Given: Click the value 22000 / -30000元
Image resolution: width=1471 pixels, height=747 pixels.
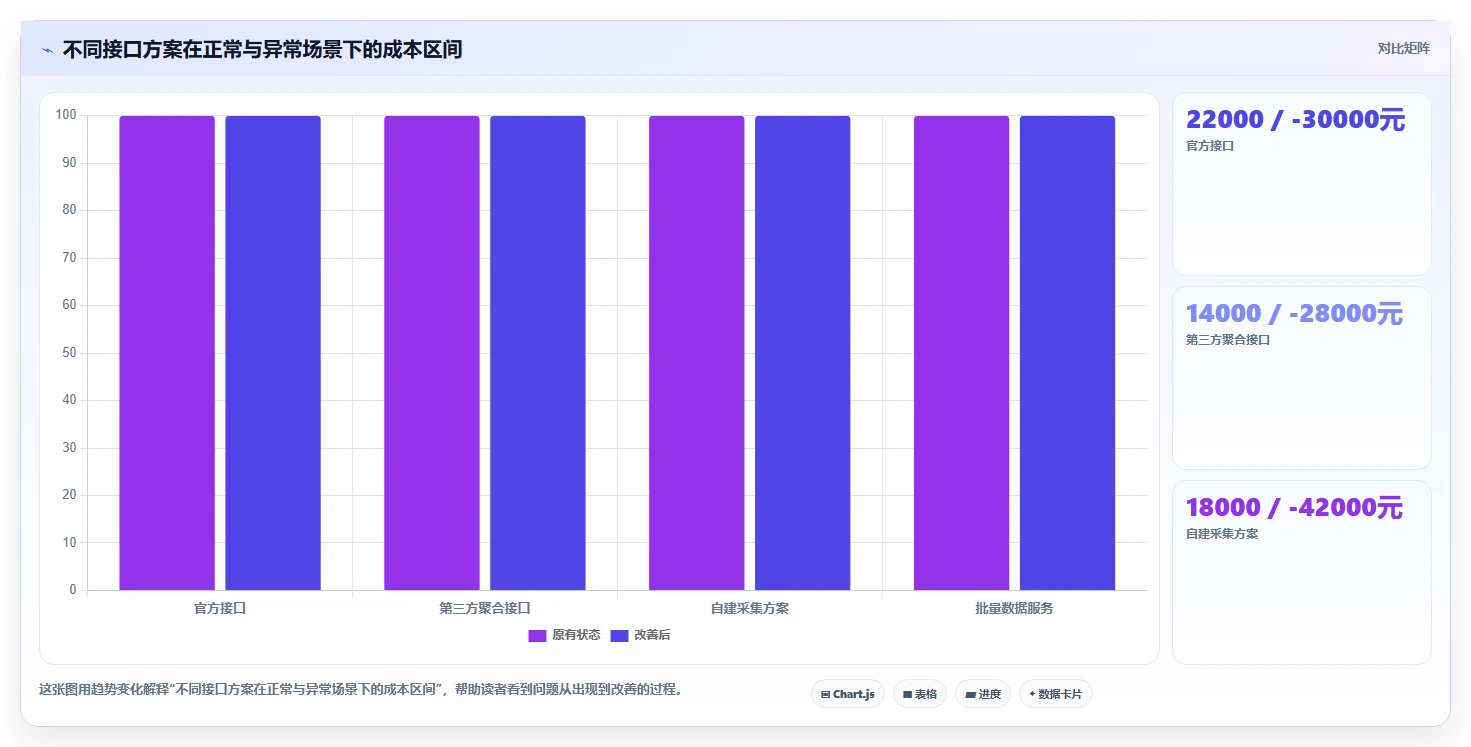Looking at the screenshot, I should coord(1296,120).
